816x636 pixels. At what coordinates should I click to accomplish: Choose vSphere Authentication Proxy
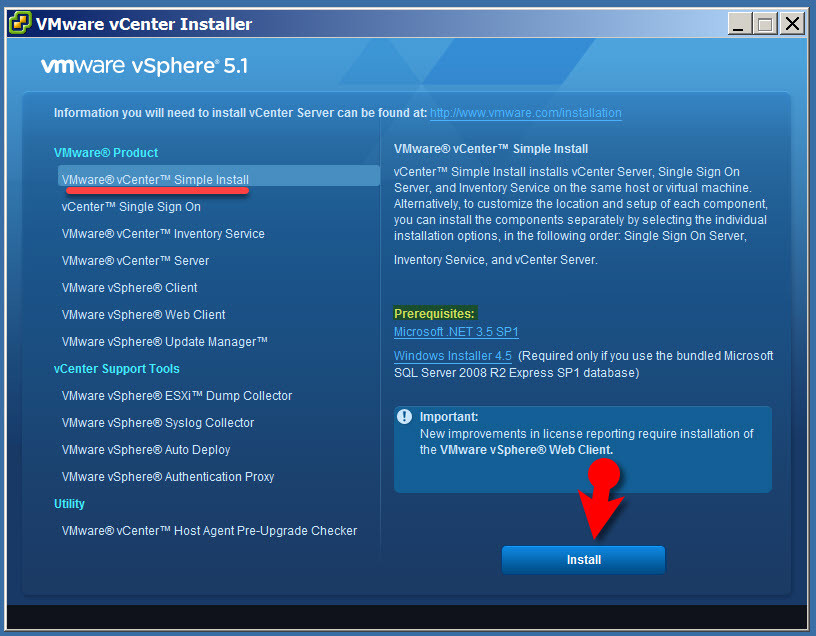point(168,477)
